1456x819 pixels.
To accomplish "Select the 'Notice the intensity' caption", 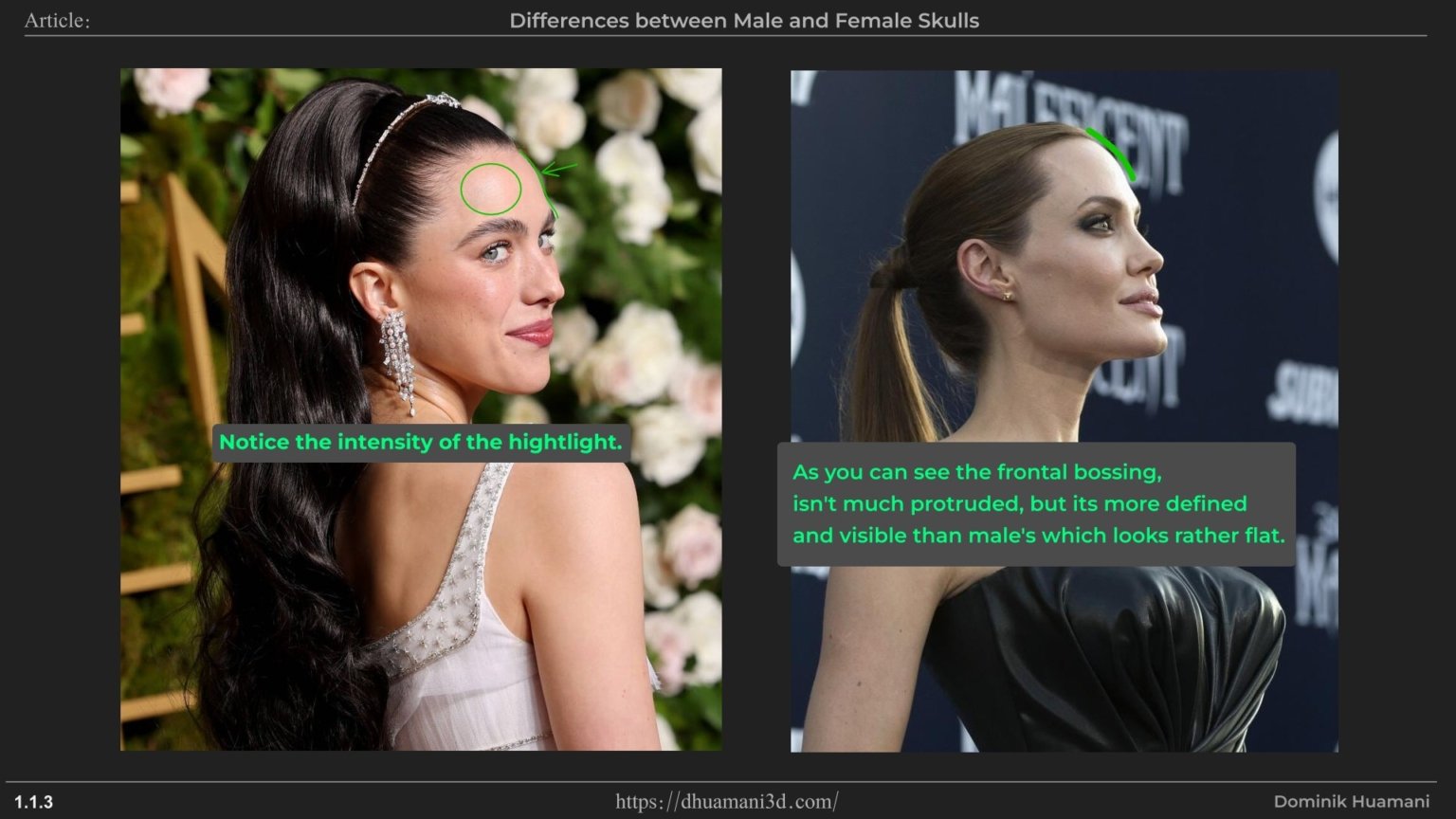I will [420, 443].
